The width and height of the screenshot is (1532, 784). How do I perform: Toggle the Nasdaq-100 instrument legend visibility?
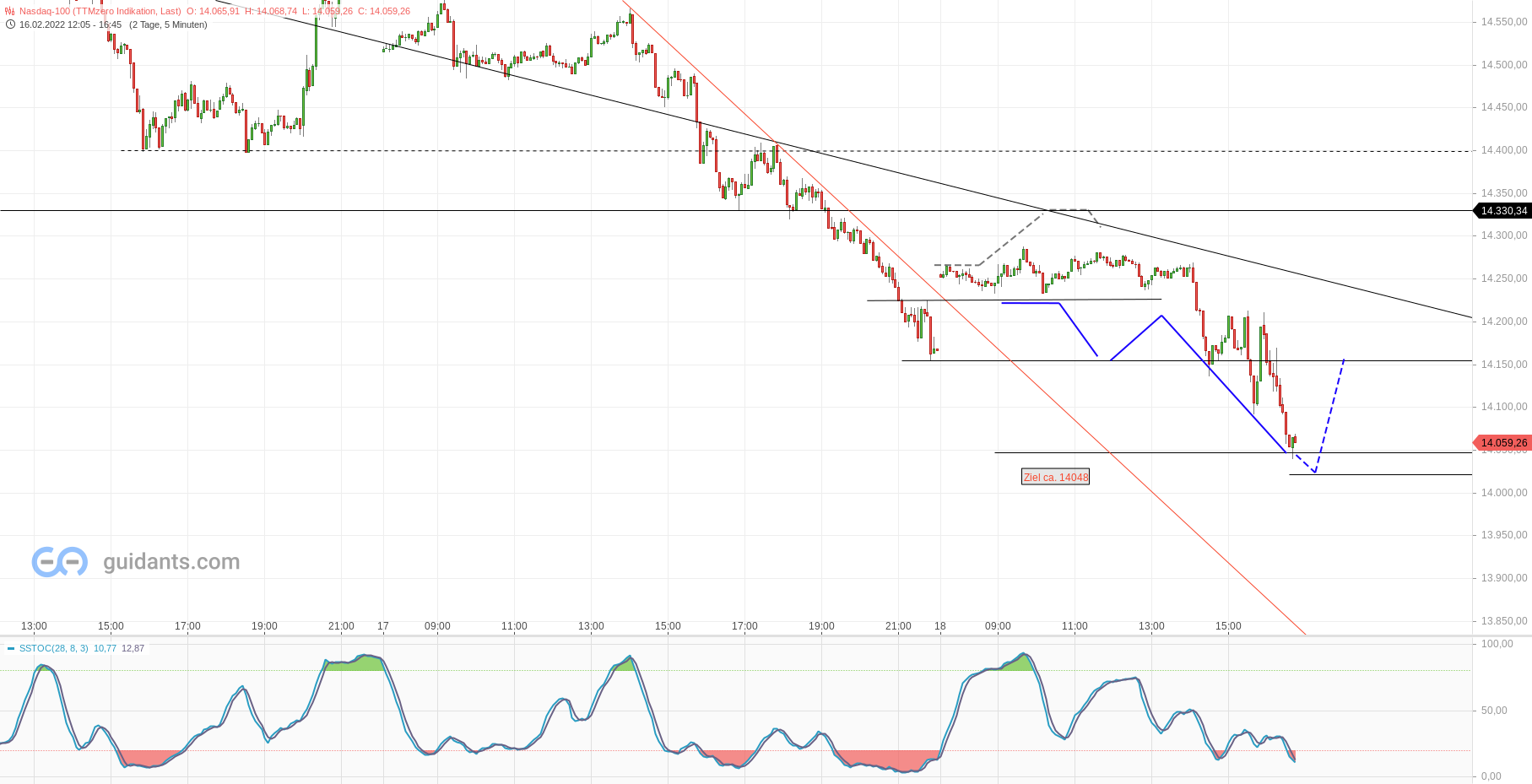click(100, 11)
